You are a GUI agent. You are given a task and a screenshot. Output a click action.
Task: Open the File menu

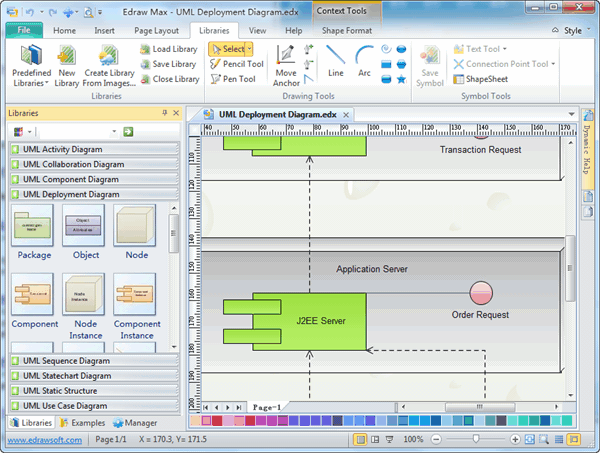point(23,31)
